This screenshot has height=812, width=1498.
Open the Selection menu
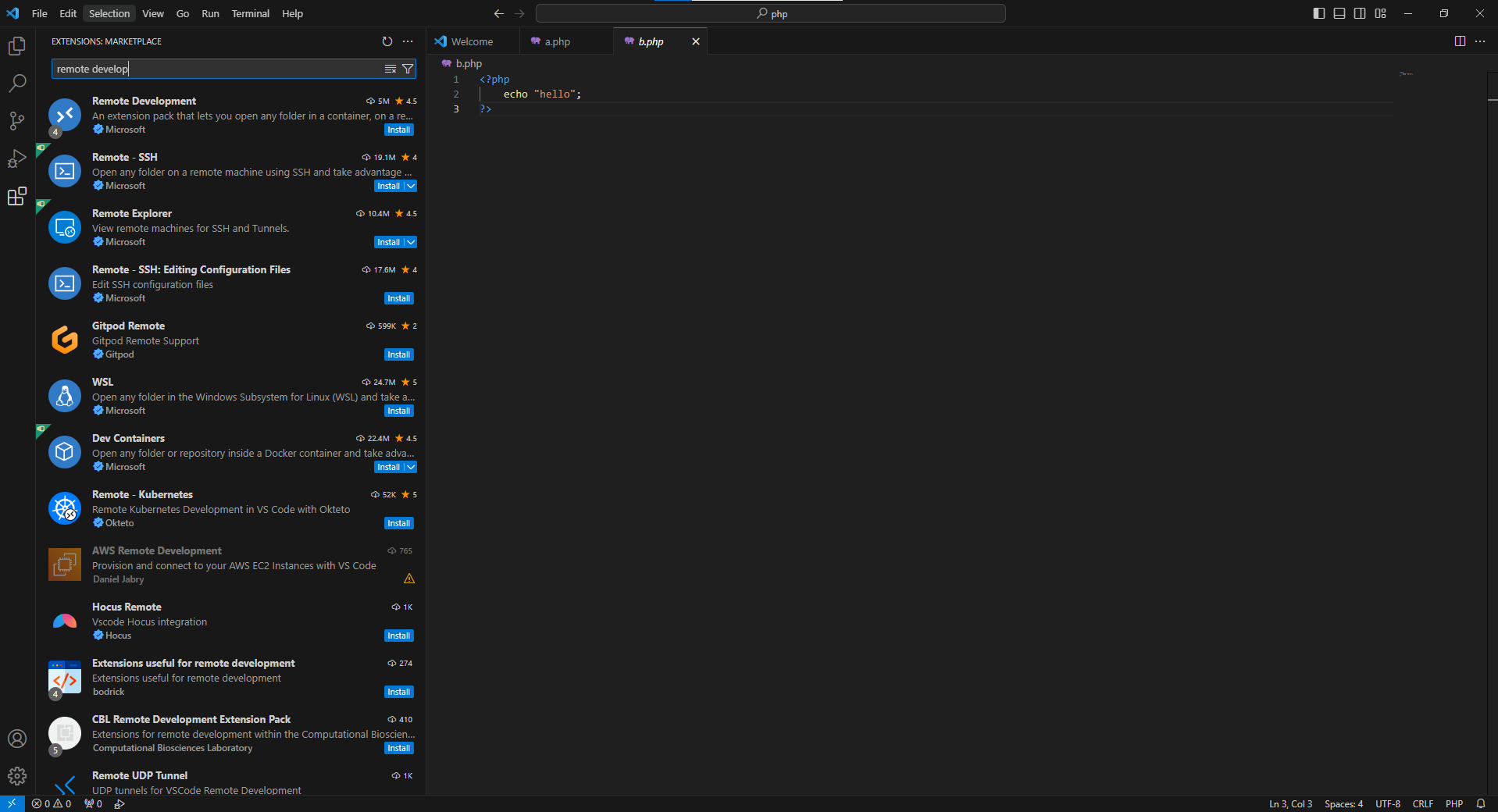(x=109, y=13)
